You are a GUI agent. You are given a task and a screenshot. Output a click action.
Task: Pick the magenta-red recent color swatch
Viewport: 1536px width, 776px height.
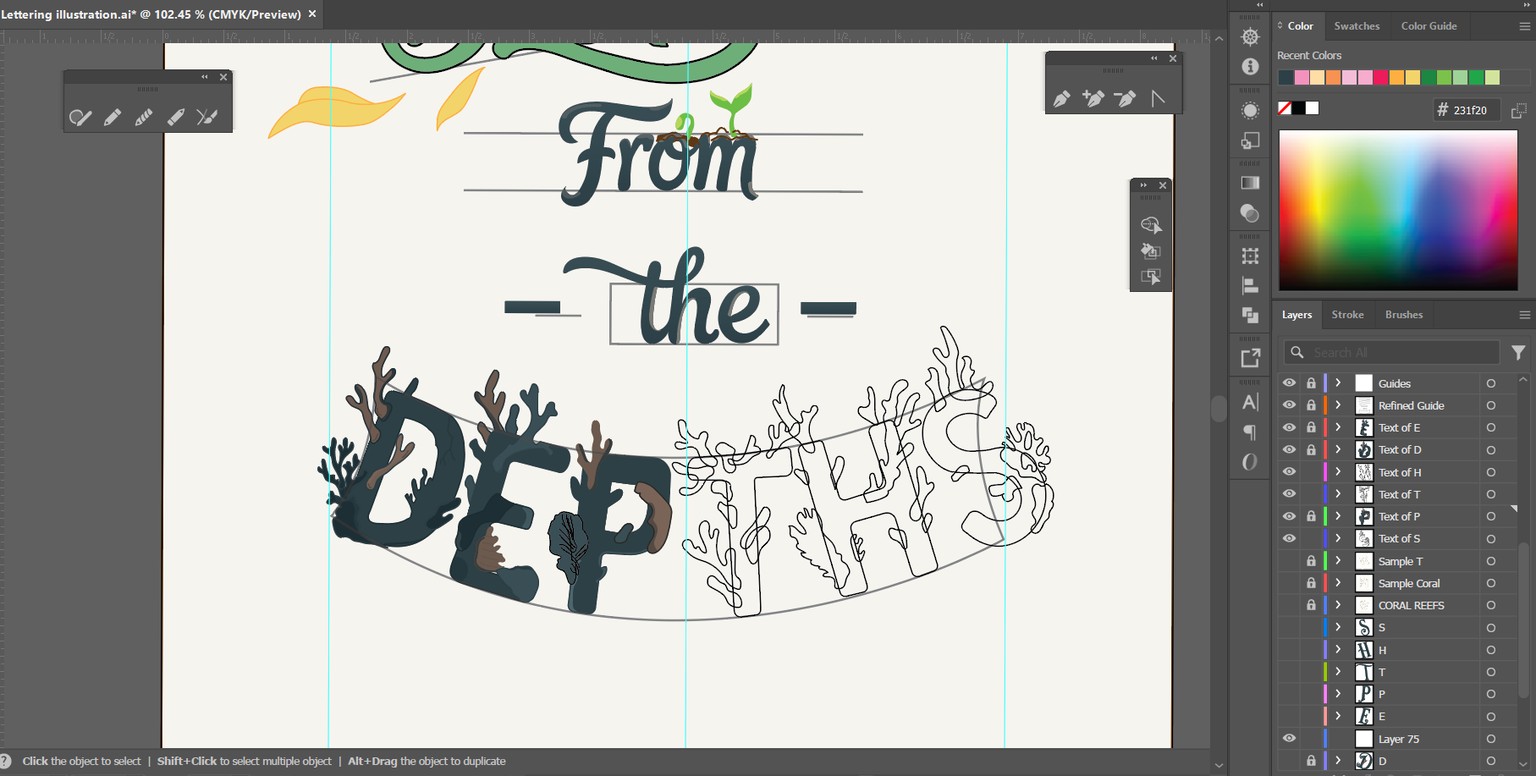click(x=1380, y=77)
